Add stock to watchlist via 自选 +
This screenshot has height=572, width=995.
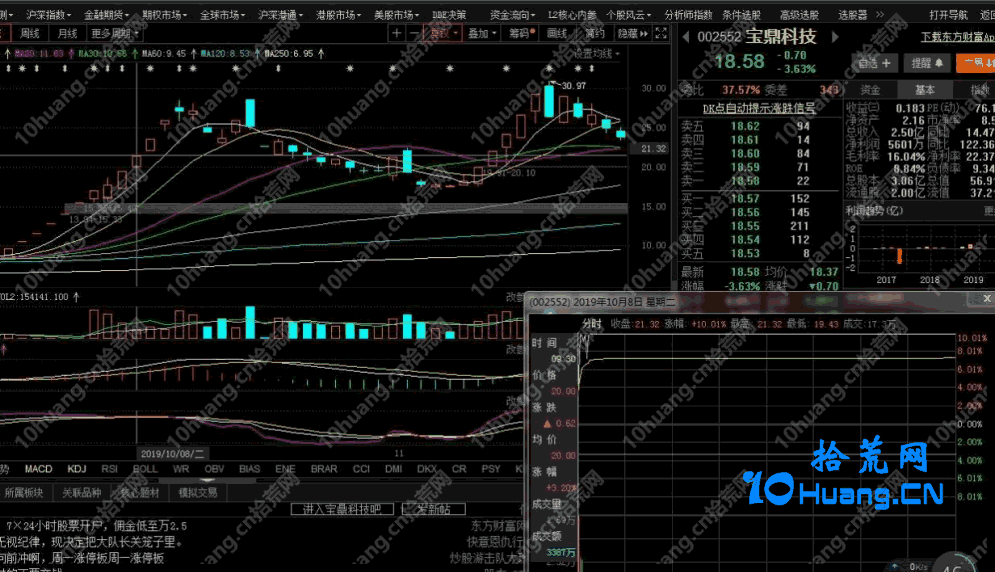(x=874, y=63)
